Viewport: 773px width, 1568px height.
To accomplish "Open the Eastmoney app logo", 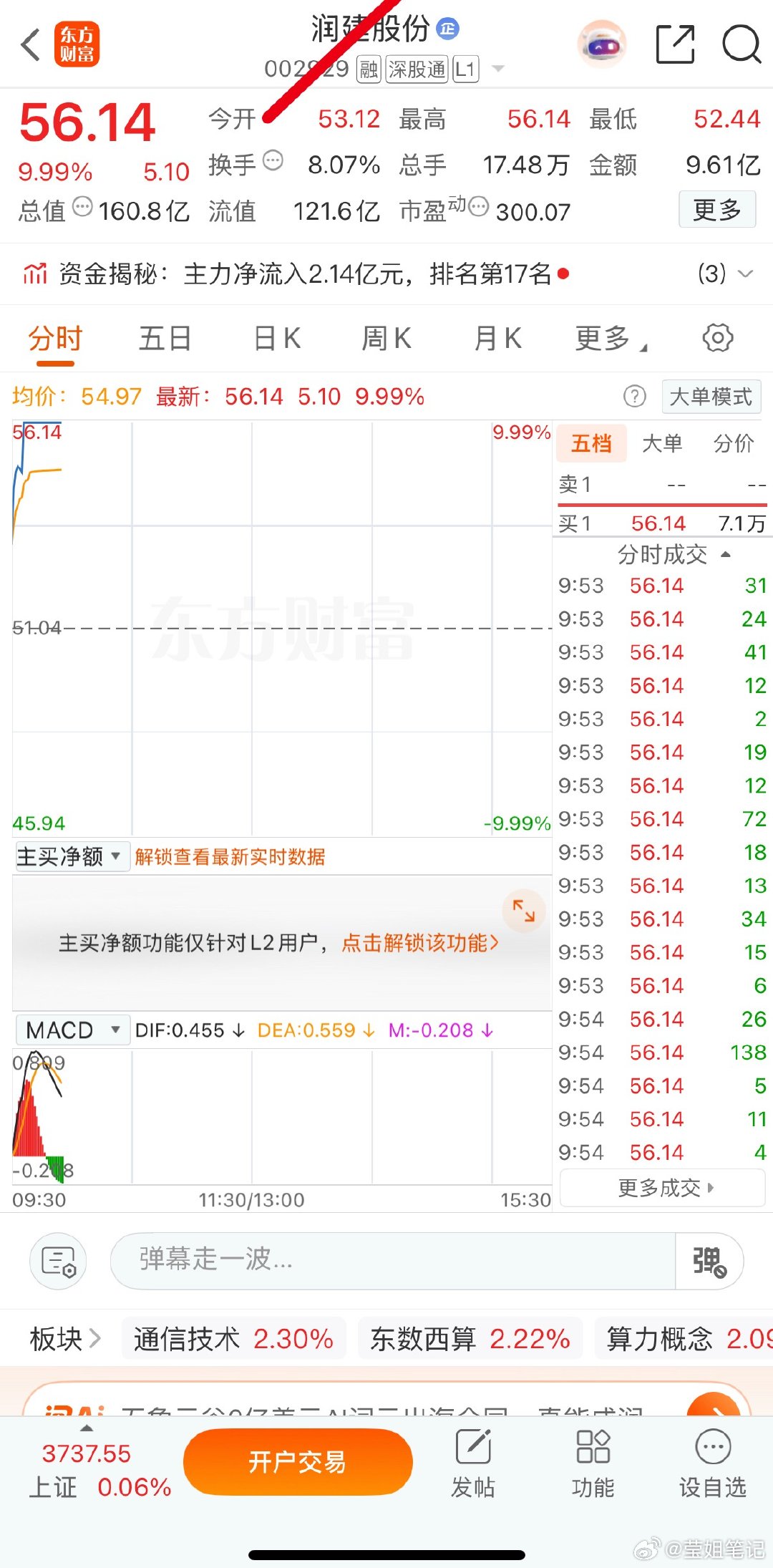I will tap(77, 44).
